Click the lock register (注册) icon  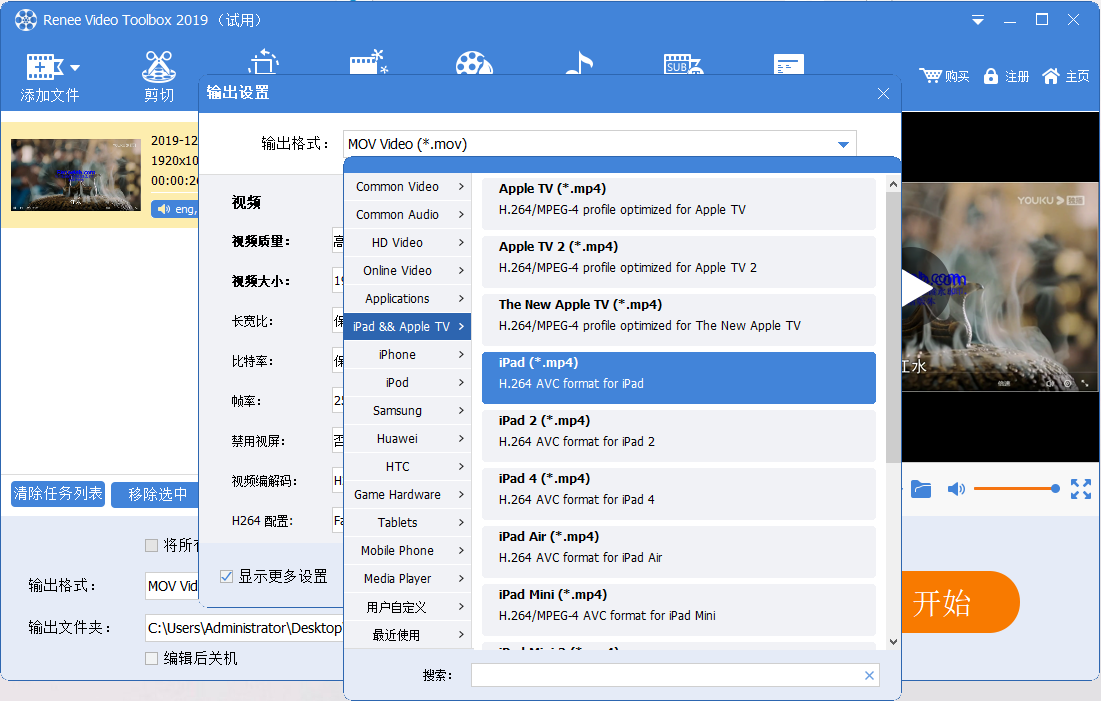coord(991,76)
